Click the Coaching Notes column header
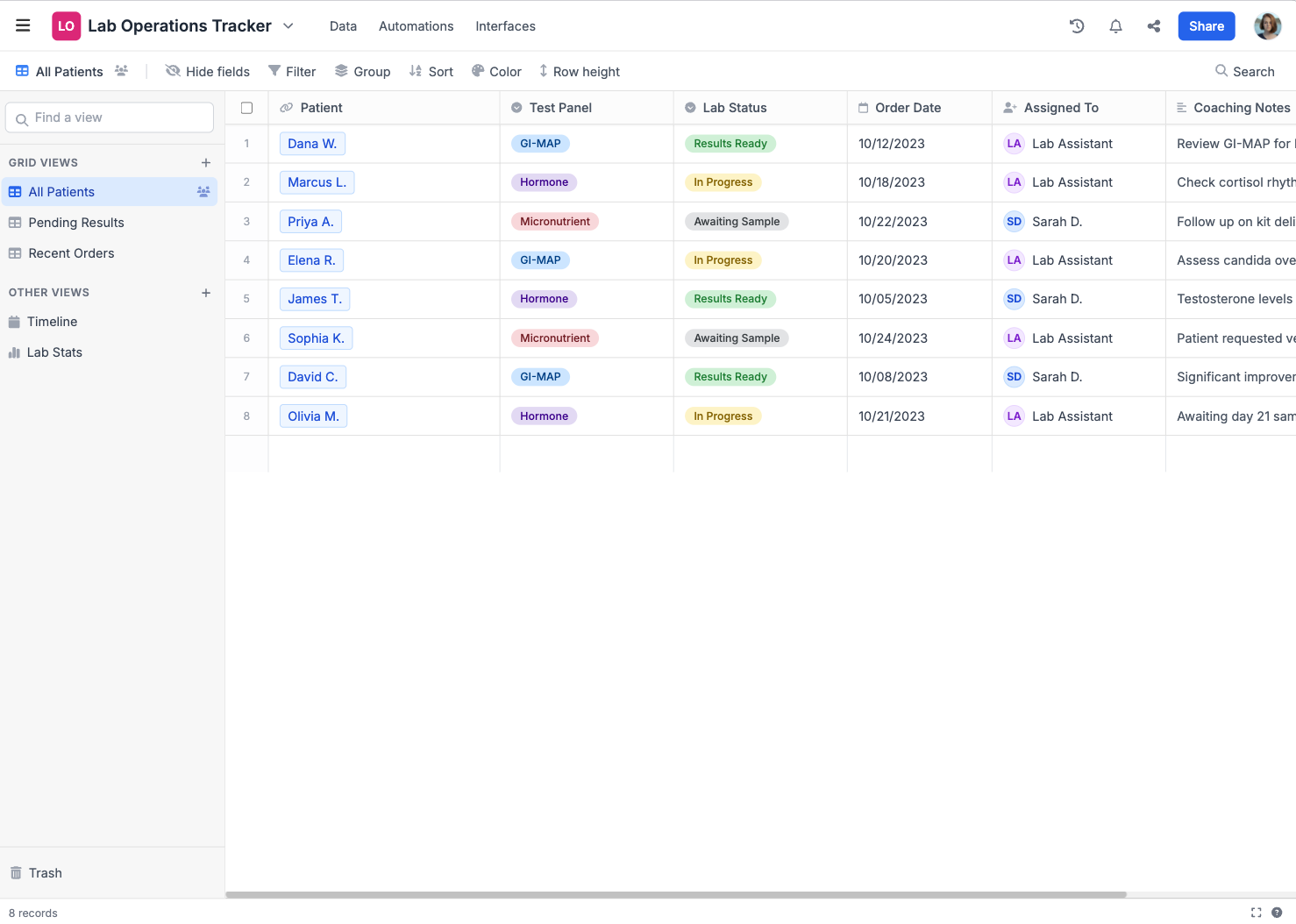1296x924 pixels. click(1231, 108)
